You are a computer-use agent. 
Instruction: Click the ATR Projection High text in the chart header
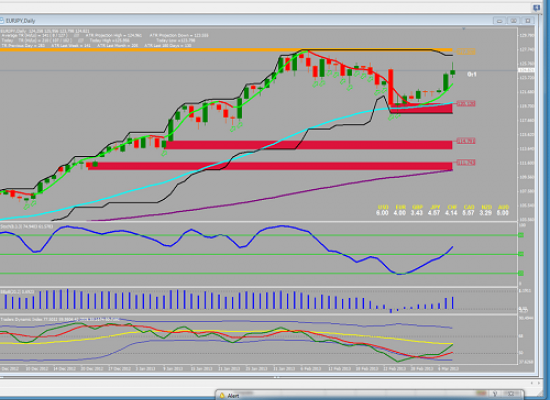[x=114, y=35]
